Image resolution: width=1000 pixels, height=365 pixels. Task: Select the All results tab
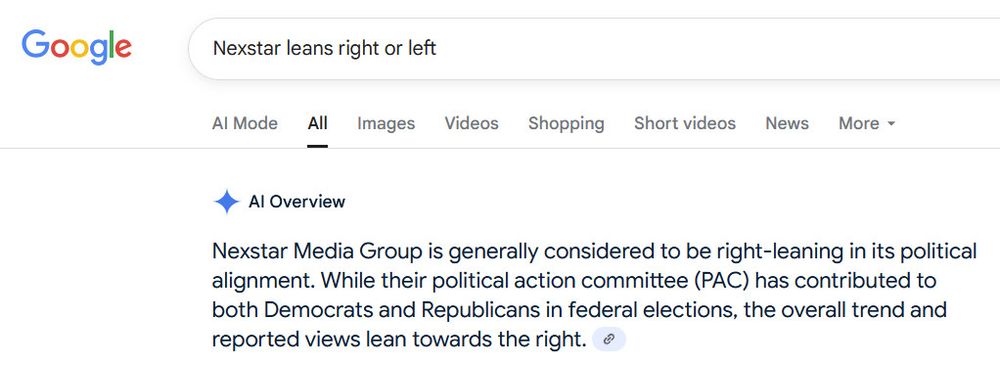tap(318, 123)
